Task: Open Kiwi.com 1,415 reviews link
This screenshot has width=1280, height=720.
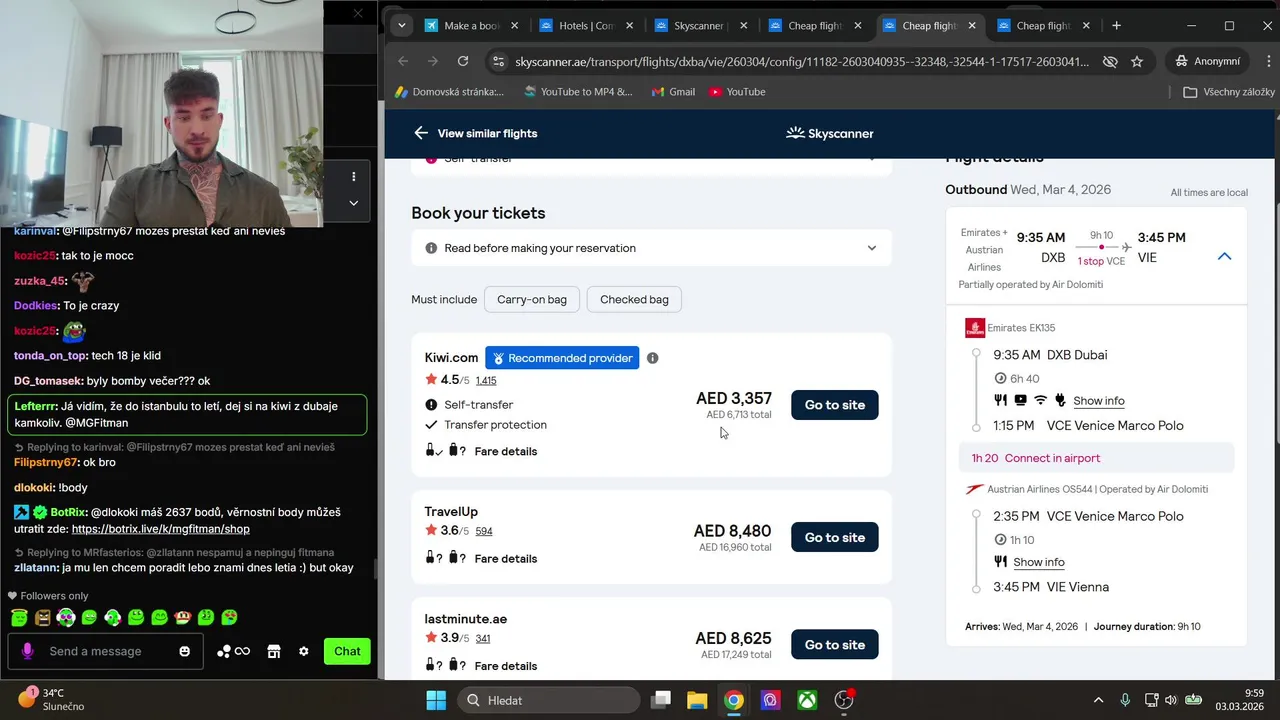Action: tap(486, 381)
